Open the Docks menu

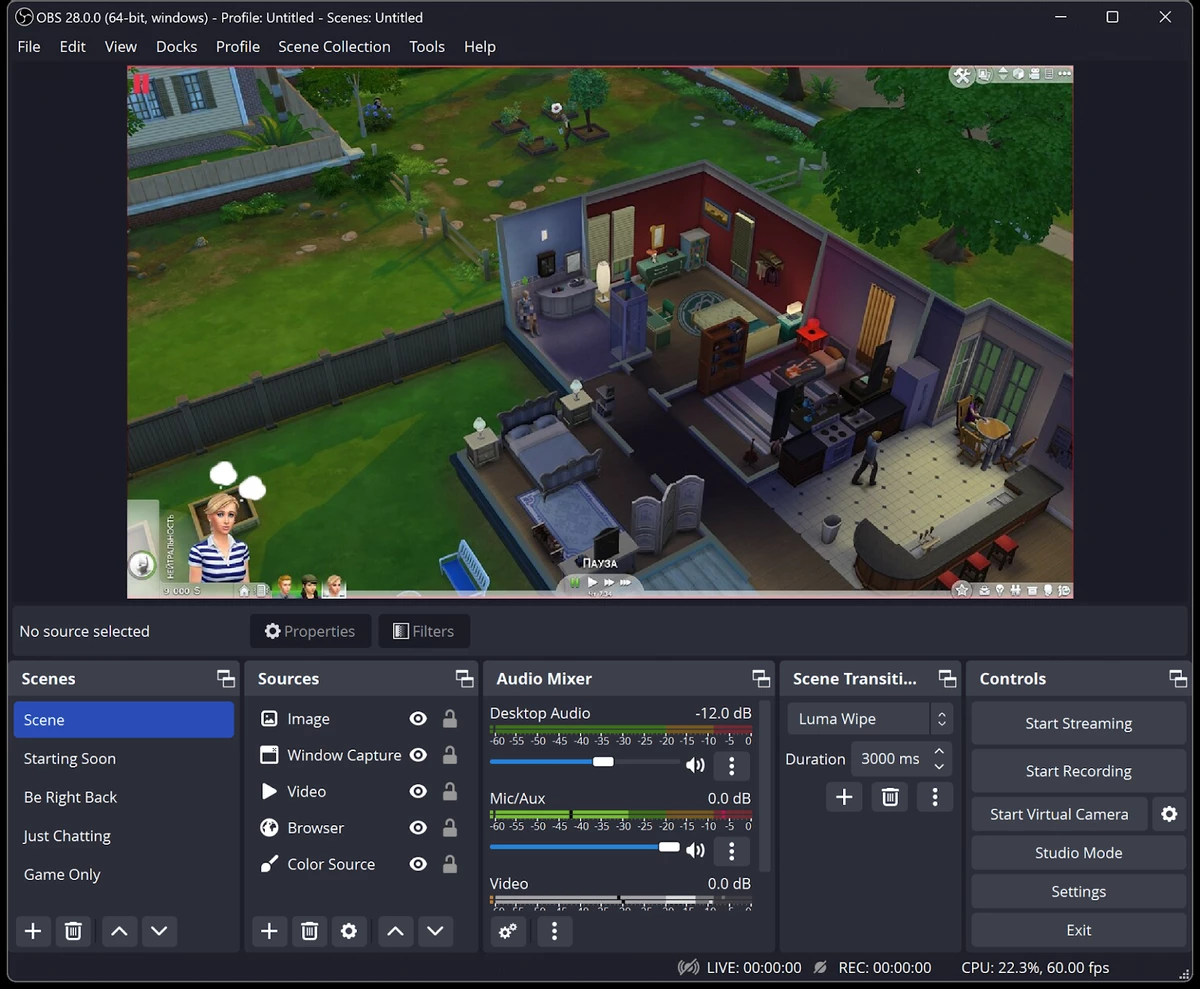(176, 46)
